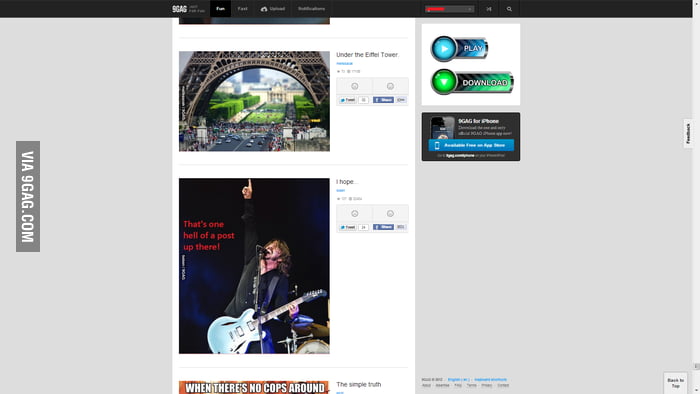
Task: Open author link under Eiffel Tower title
Action: pyautogui.click(x=344, y=63)
